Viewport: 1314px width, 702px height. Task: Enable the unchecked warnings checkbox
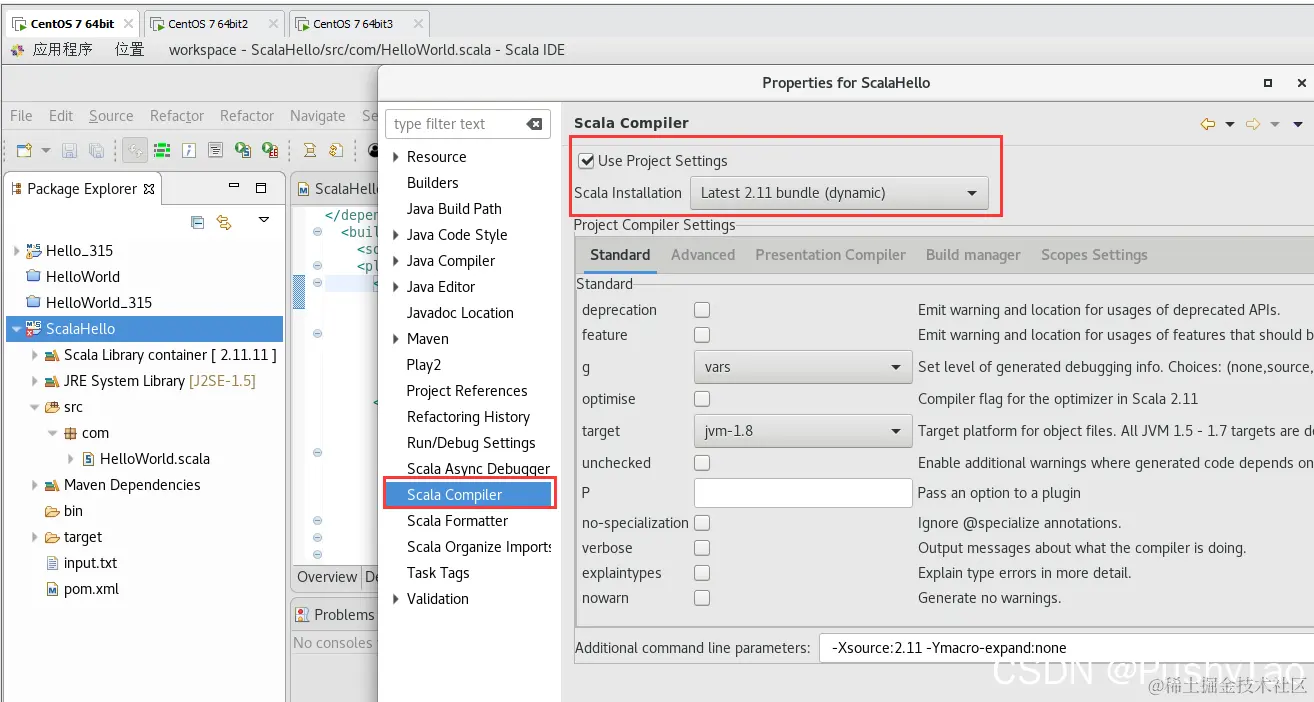point(702,463)
